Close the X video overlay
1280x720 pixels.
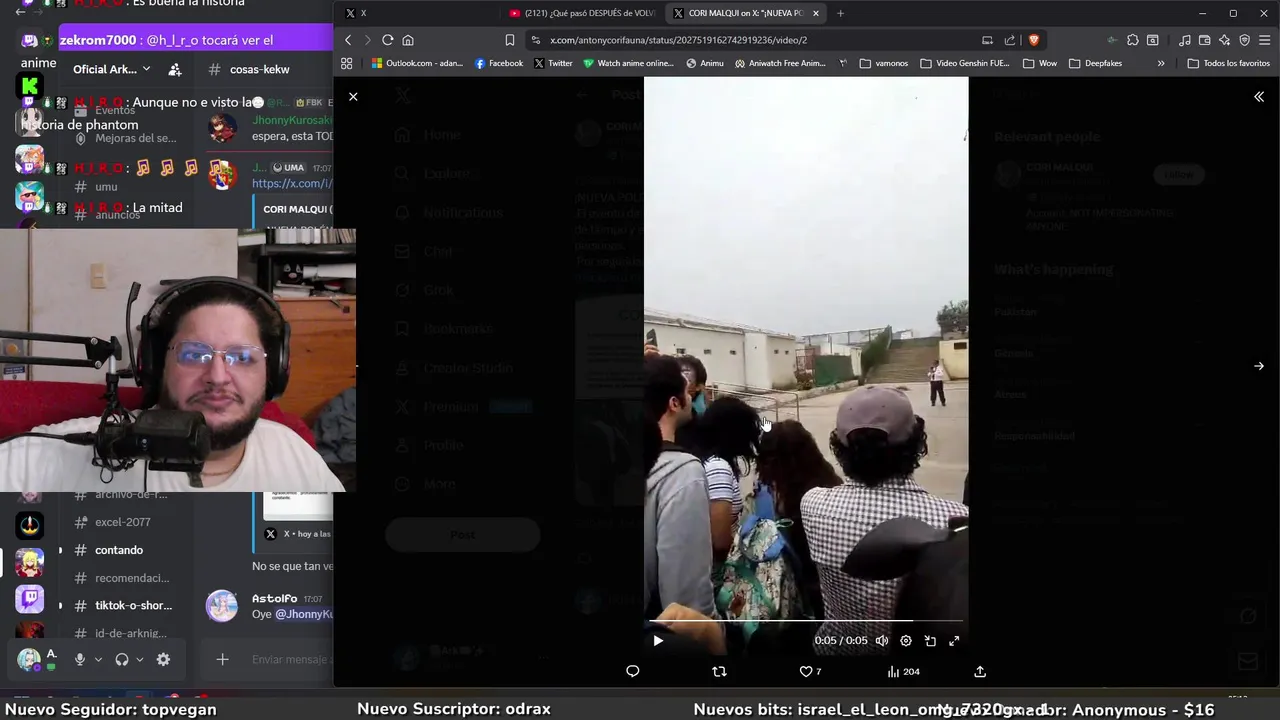click(x=353, y=97)
